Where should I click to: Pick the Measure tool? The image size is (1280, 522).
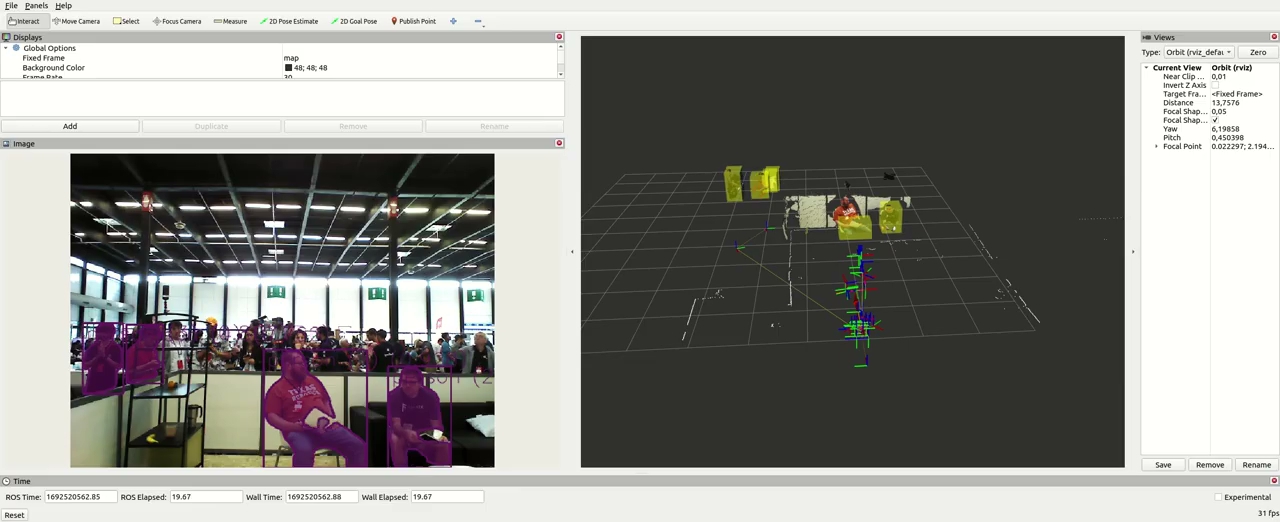[230, 21]
